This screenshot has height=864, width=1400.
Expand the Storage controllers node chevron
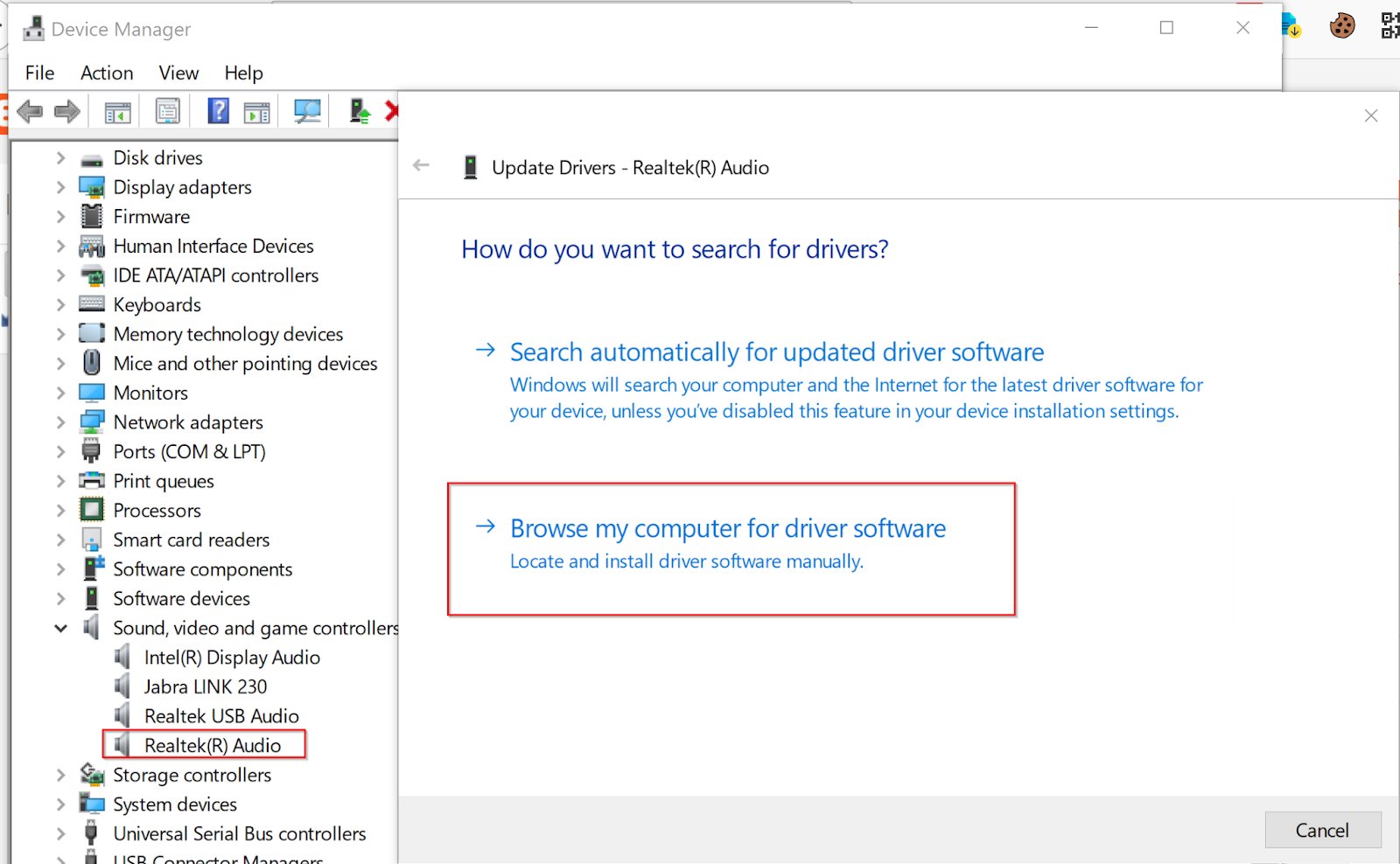(60, 775)
